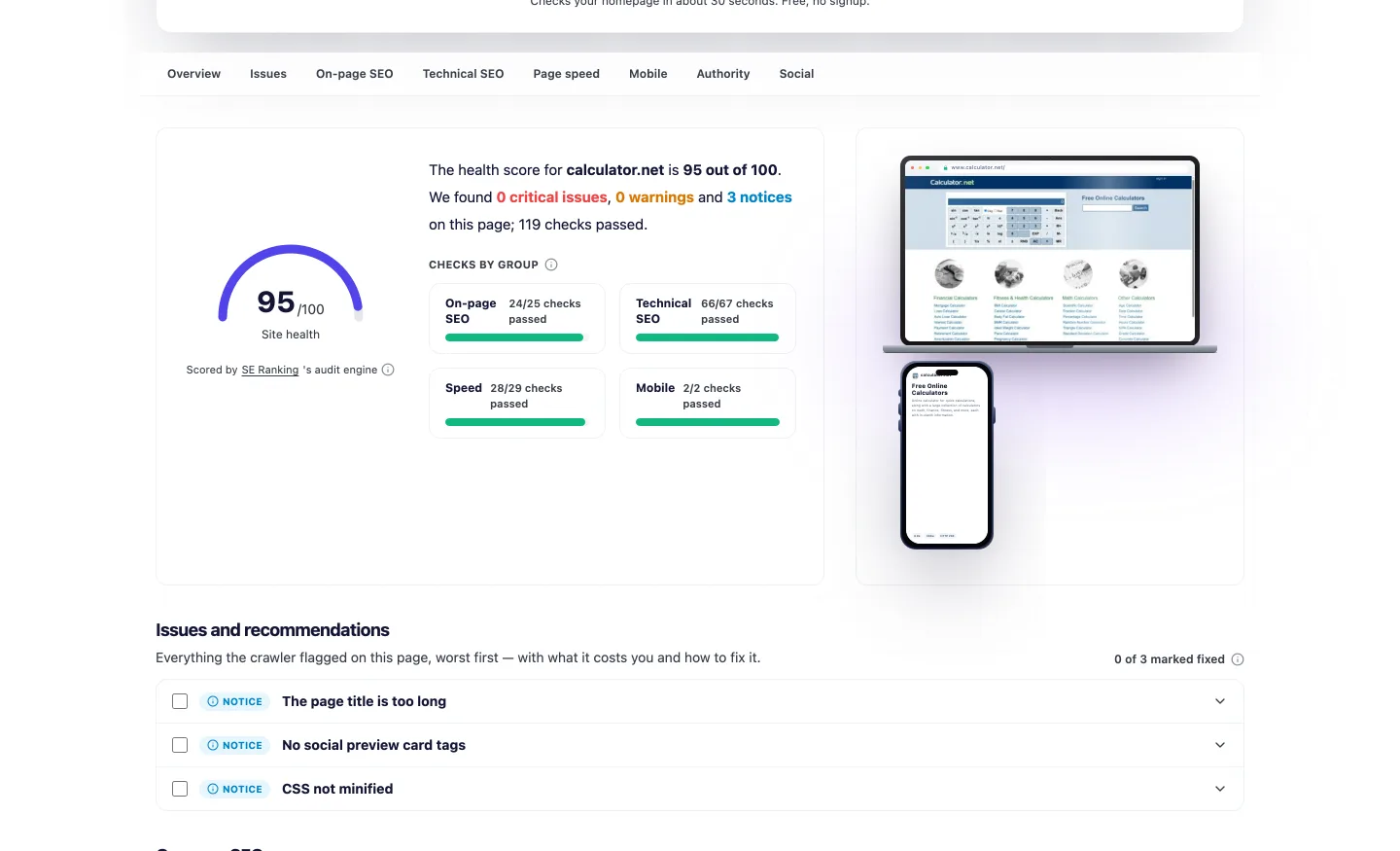This screenshot has height=851, width=1400.
Task: Click the text "CSS not minified"
Action: pos(337,789)
